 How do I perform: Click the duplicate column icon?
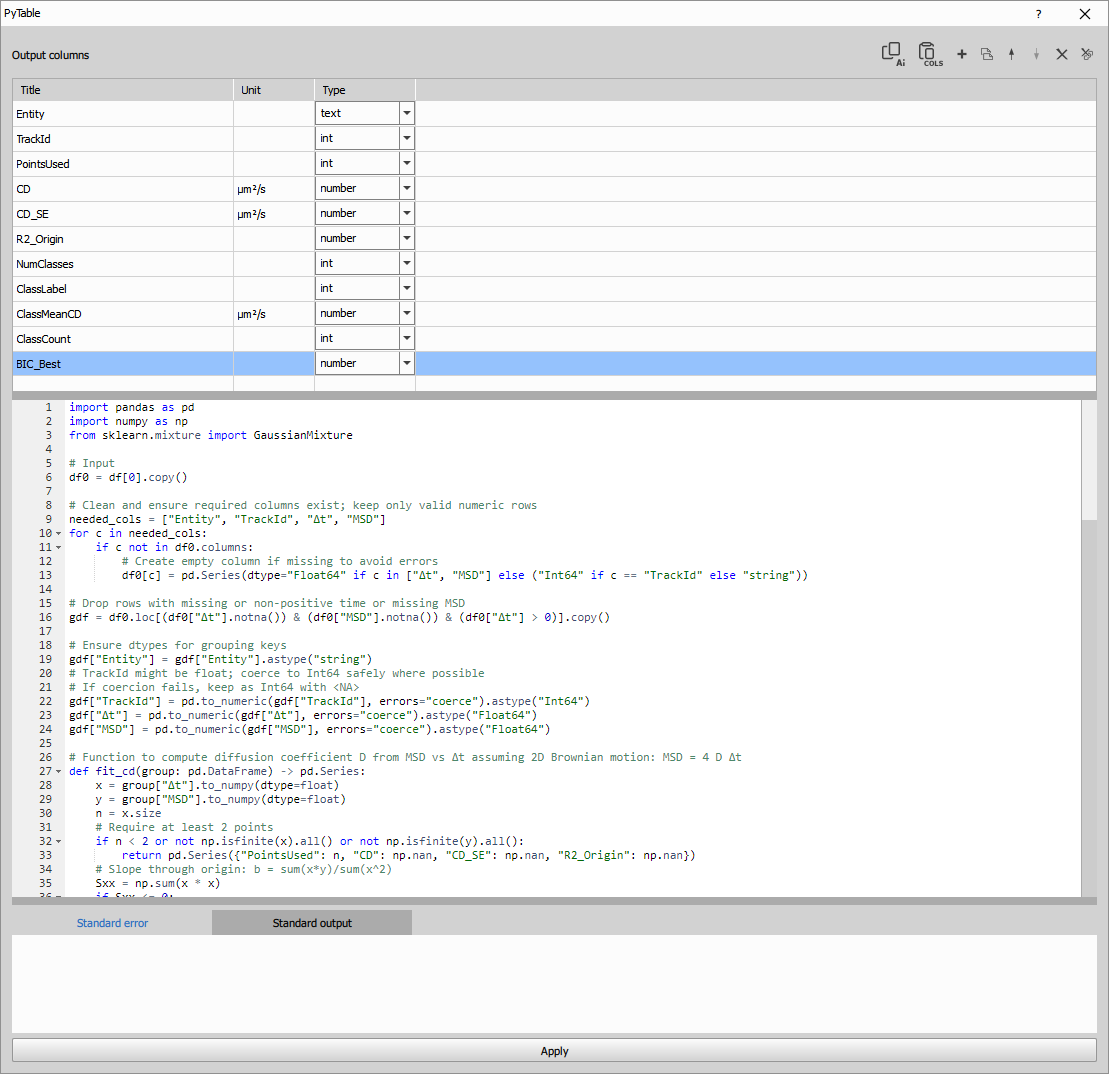987,53
